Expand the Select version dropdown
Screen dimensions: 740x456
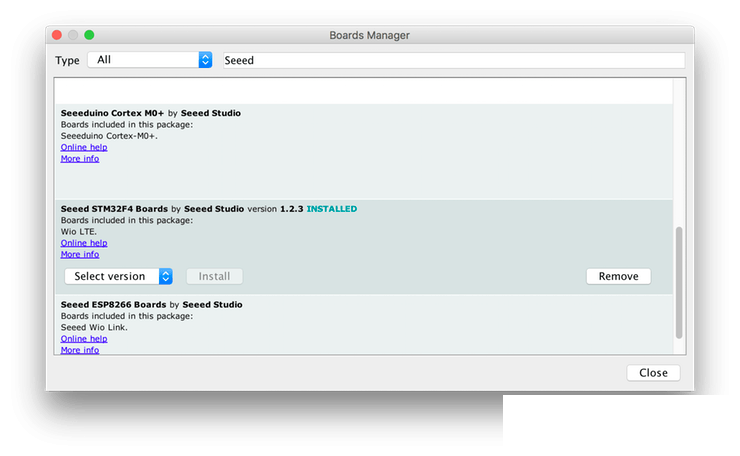[118, 276]
